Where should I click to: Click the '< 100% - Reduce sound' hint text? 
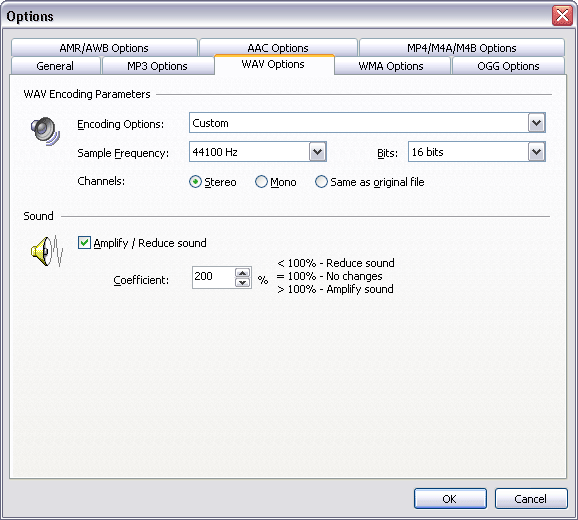click(336, 263)
